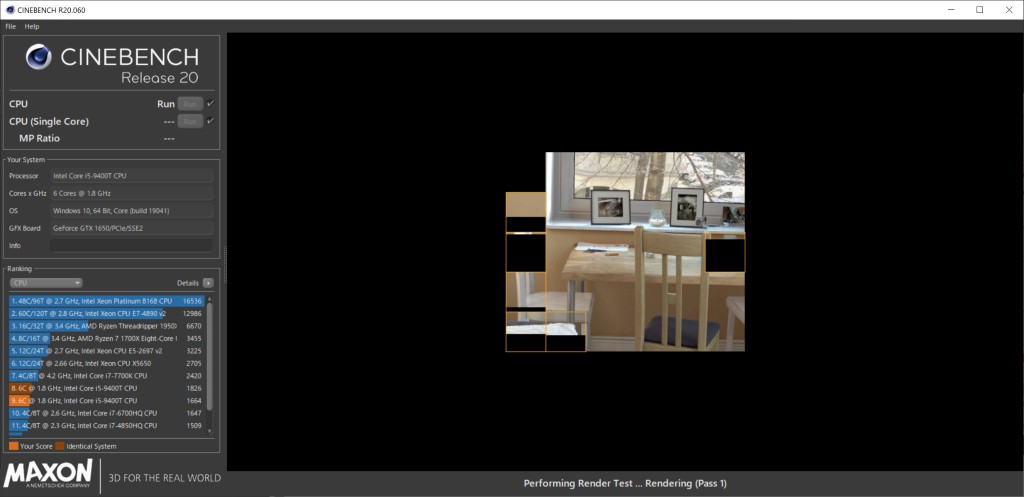Select ranking entry Intel Core i7-7700K
Viewport: 1024px width, 497px height.
(106, 376)
